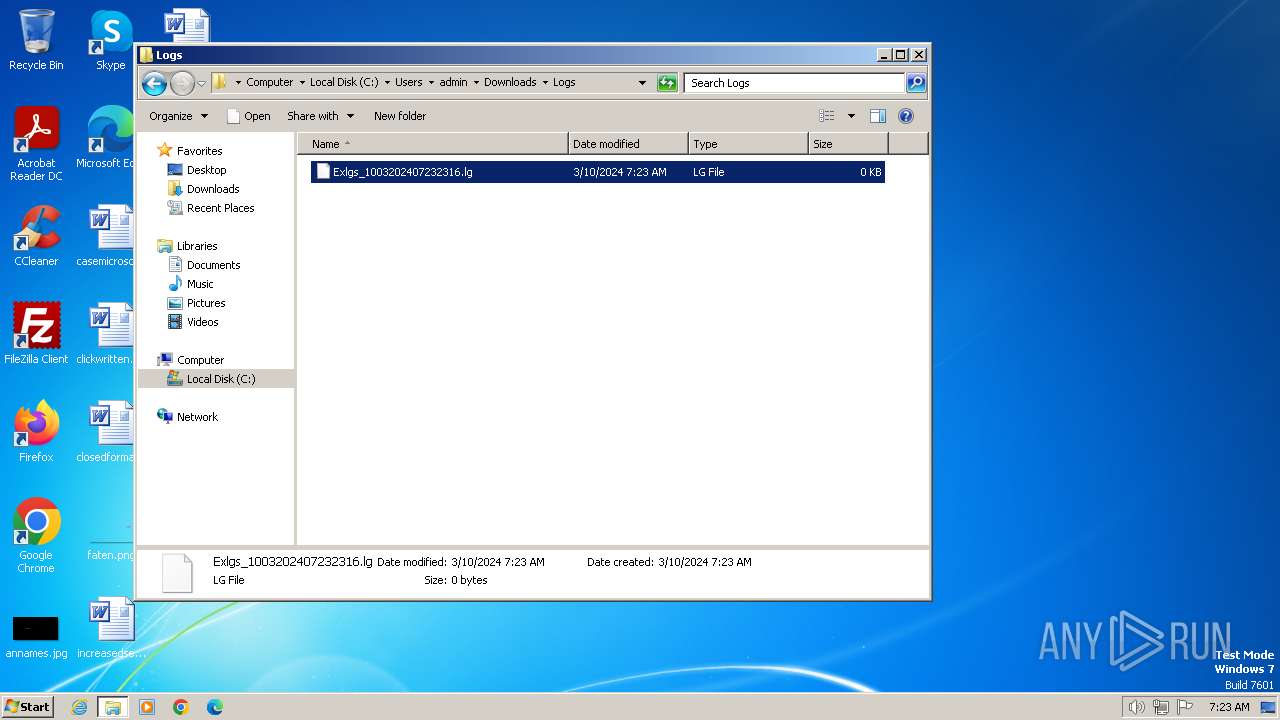Viewport: 1280px width, 720px height.
Task: Open address bar previous locations dropdown
Action: 642,83
